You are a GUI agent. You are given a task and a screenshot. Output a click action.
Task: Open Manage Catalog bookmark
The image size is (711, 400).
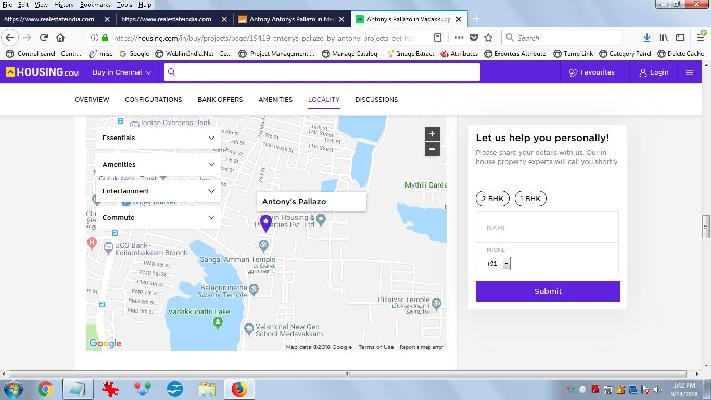(x=350, y=54)
